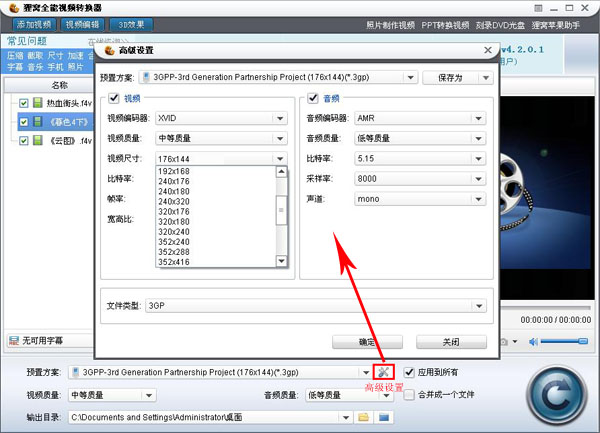
Task: Open the dialog's 视频质量 dropdown
Action: [280, 138]
